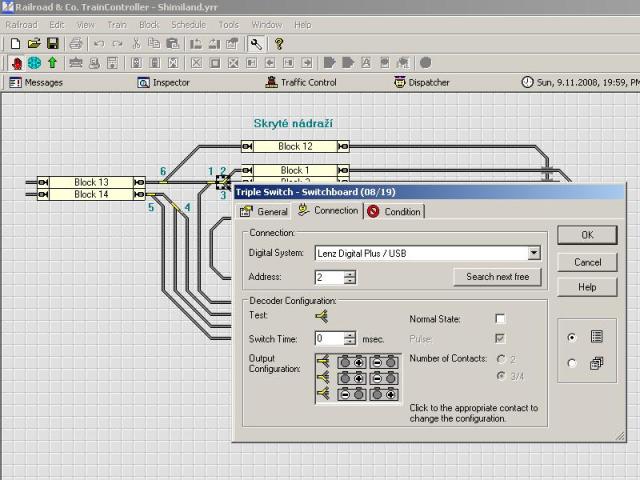Select Block 1 on the track diagram
The width and height of the screenshot is (640, 480).
(295, 170)
